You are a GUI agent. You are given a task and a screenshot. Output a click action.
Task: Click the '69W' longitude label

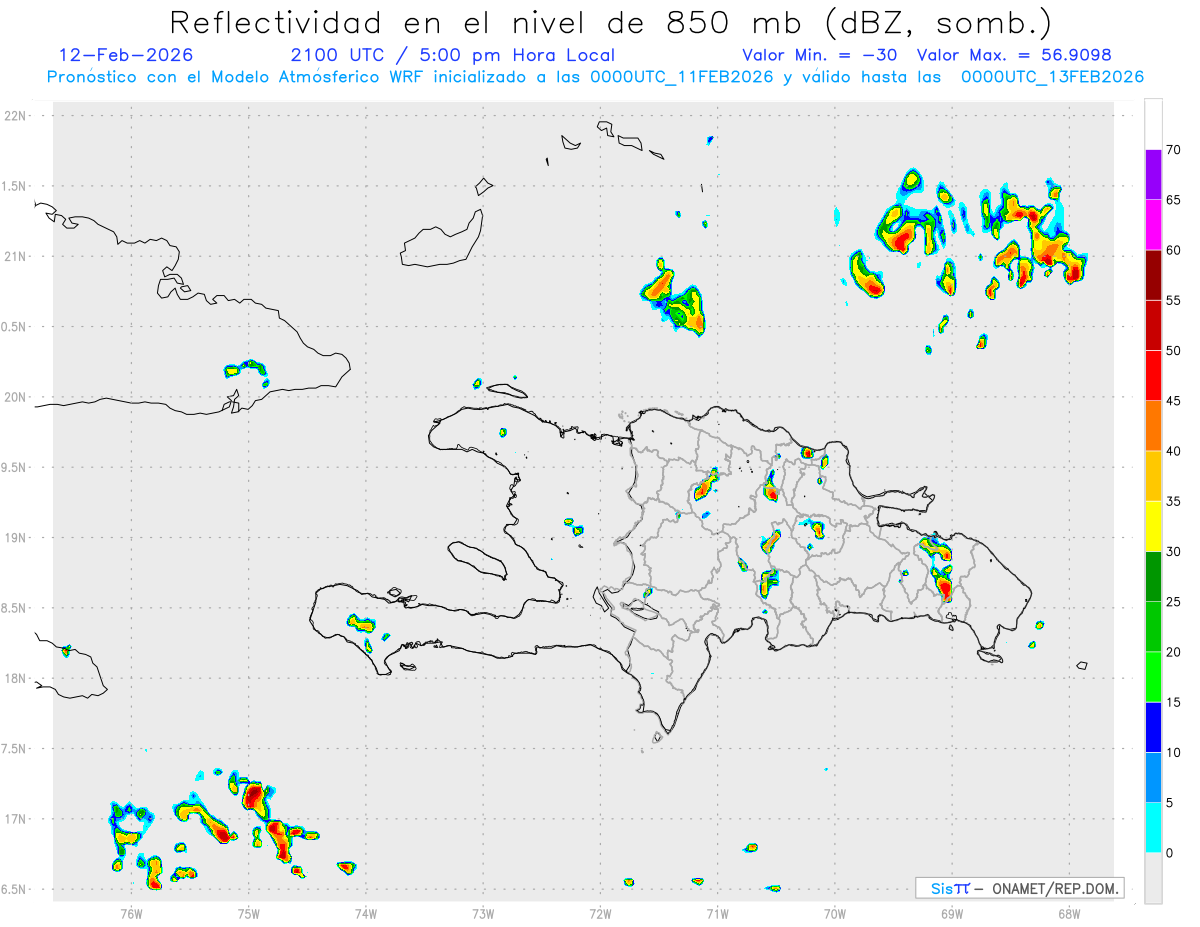pyautogui.click(x=952, y=913)
